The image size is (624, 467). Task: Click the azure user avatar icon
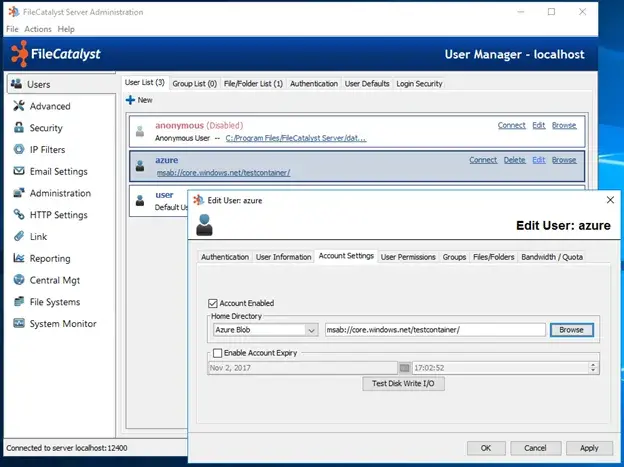point(140,166)
